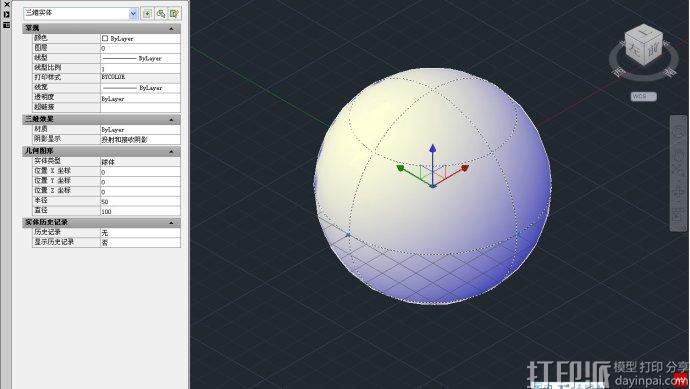Collapse the 常规 section
Screen dimensions: 690x389
(171, 29)
